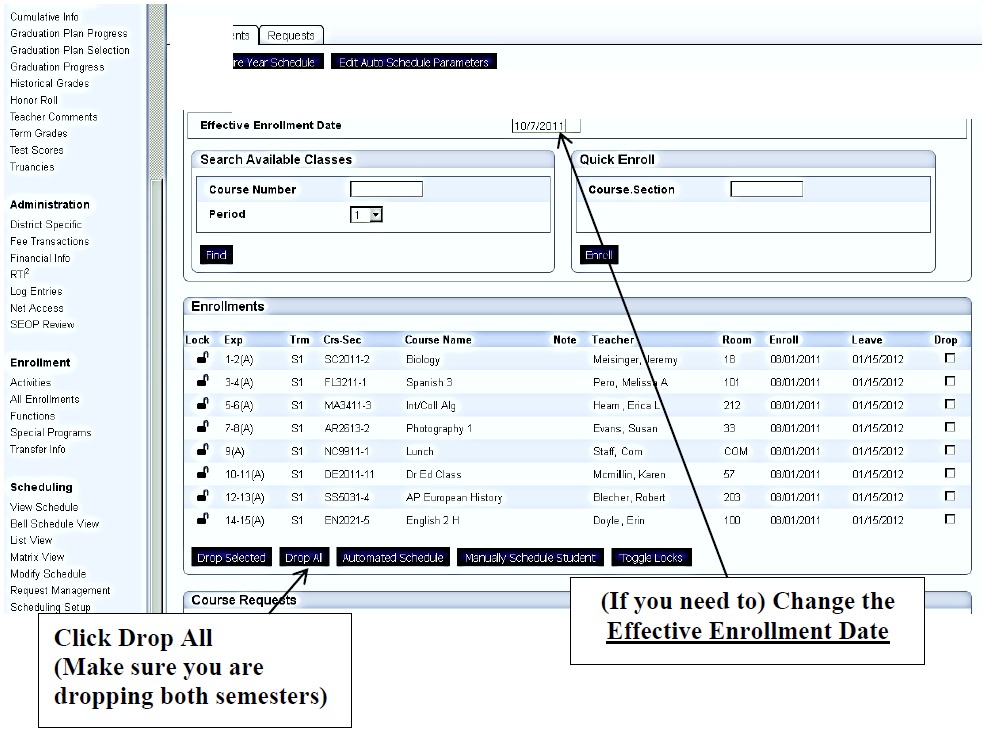Screen dimensions: 990x742
Task: Click the lock icon for Biology row
Action: pos(203,358)
